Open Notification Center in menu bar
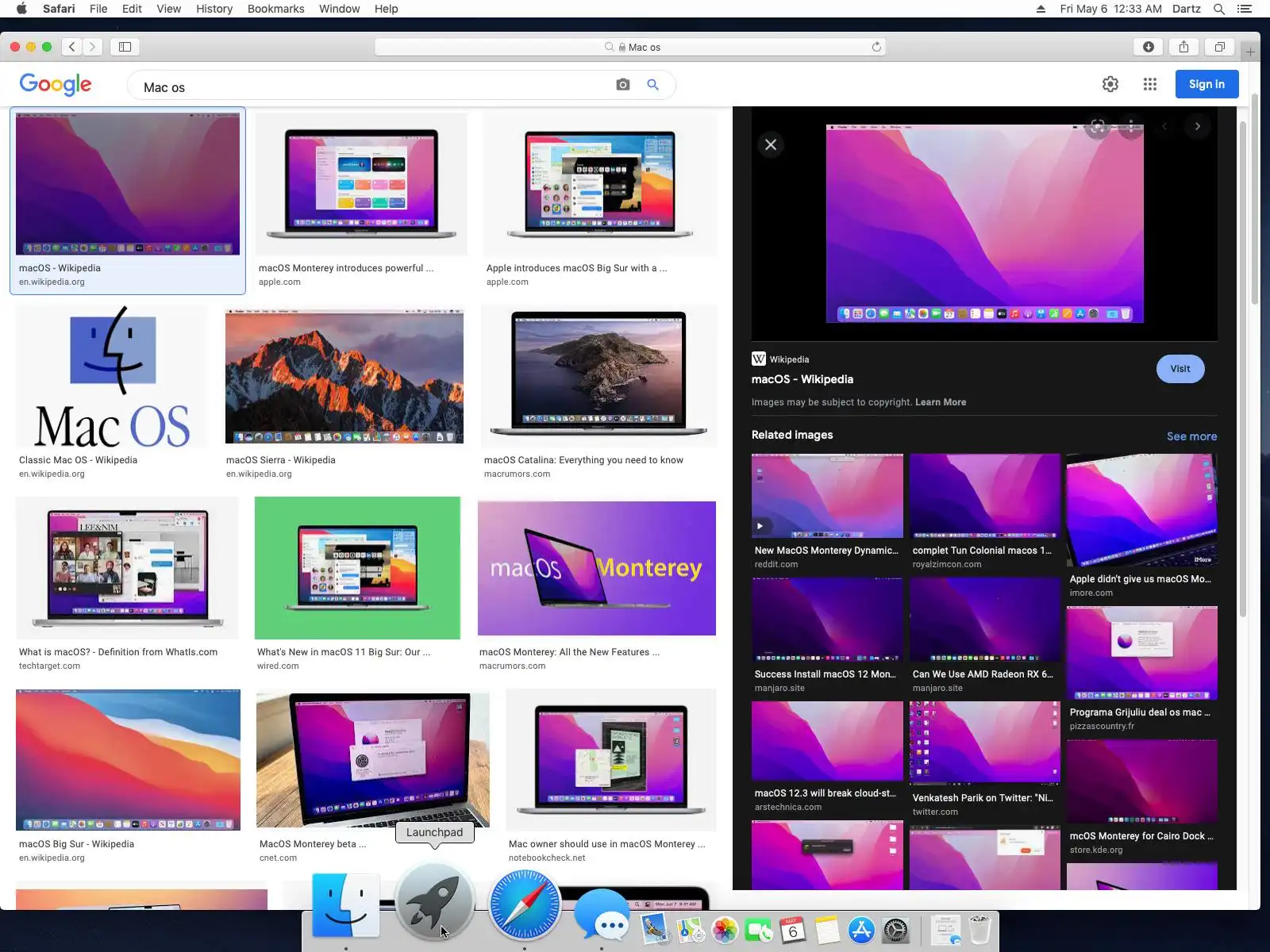This screenshot has width=1270, height=952. point(1245,9)
